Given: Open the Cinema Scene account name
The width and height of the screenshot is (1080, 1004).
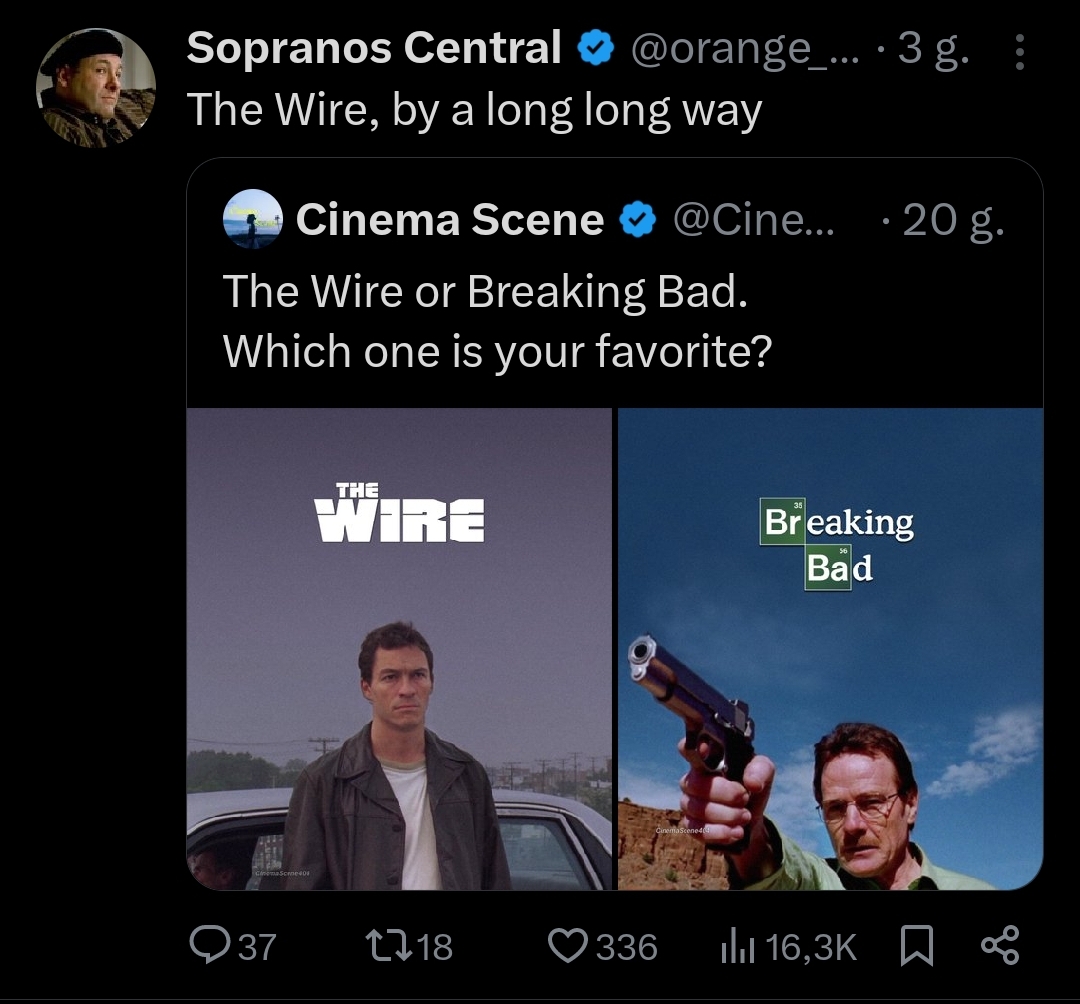Looking at the screenshot, I should tap(449, 220).
